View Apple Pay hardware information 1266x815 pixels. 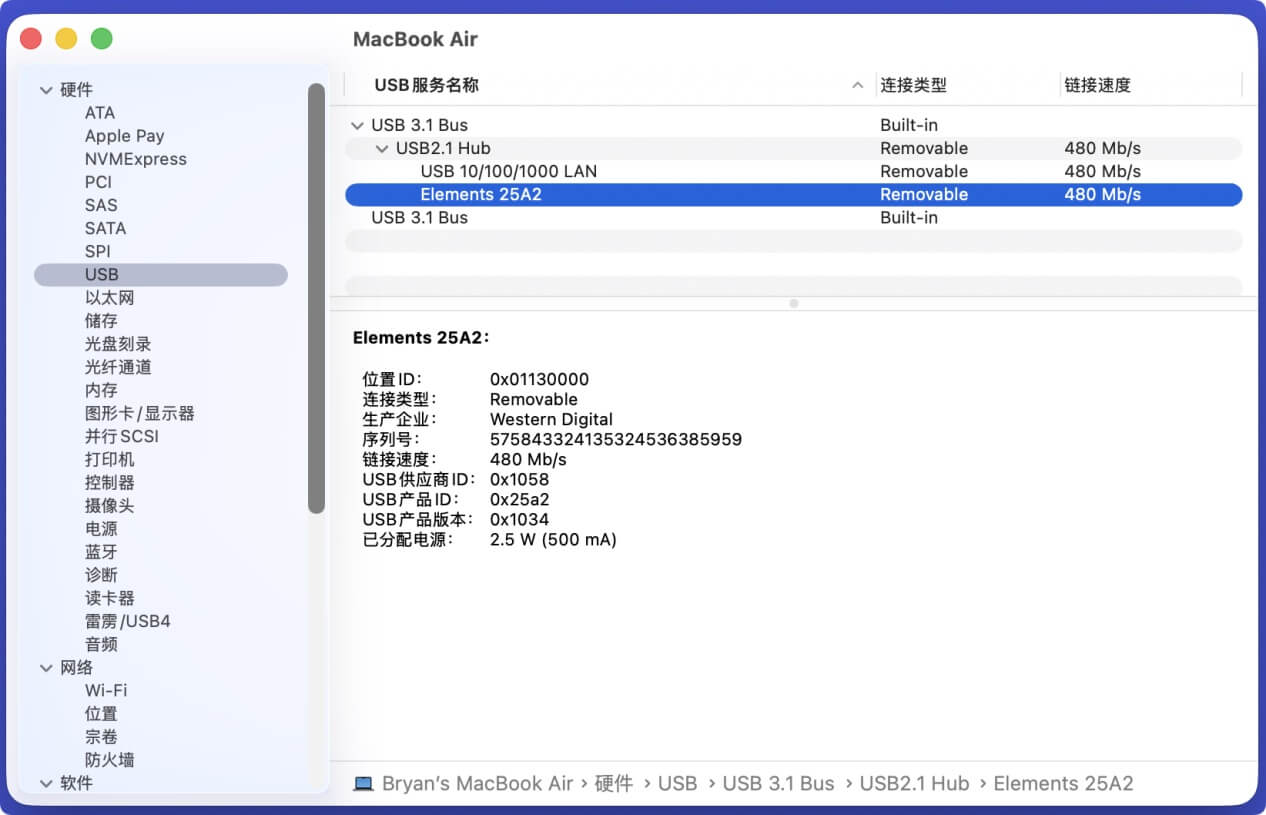(124, 135)
